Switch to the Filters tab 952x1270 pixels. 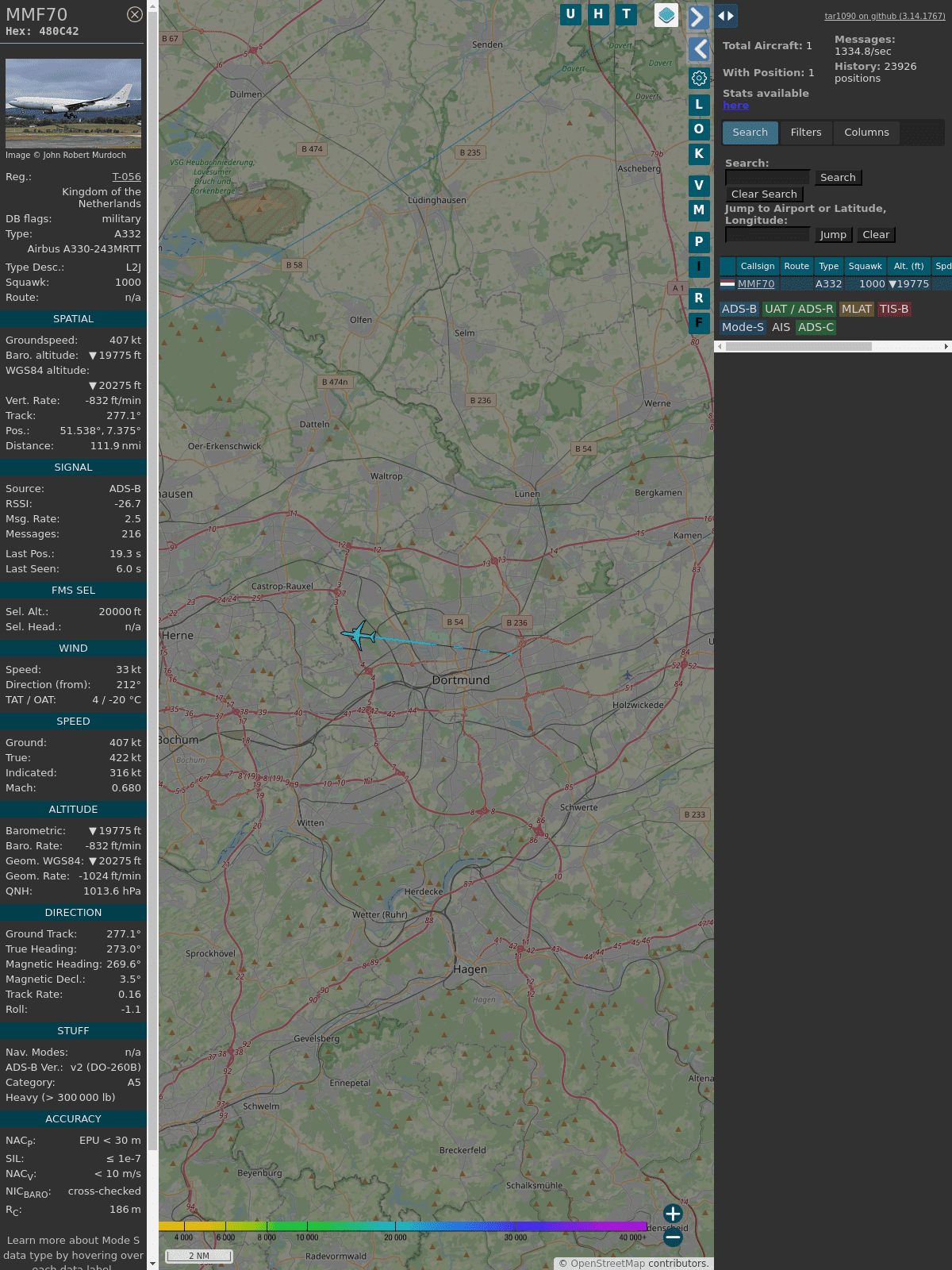tap(805, 133)
